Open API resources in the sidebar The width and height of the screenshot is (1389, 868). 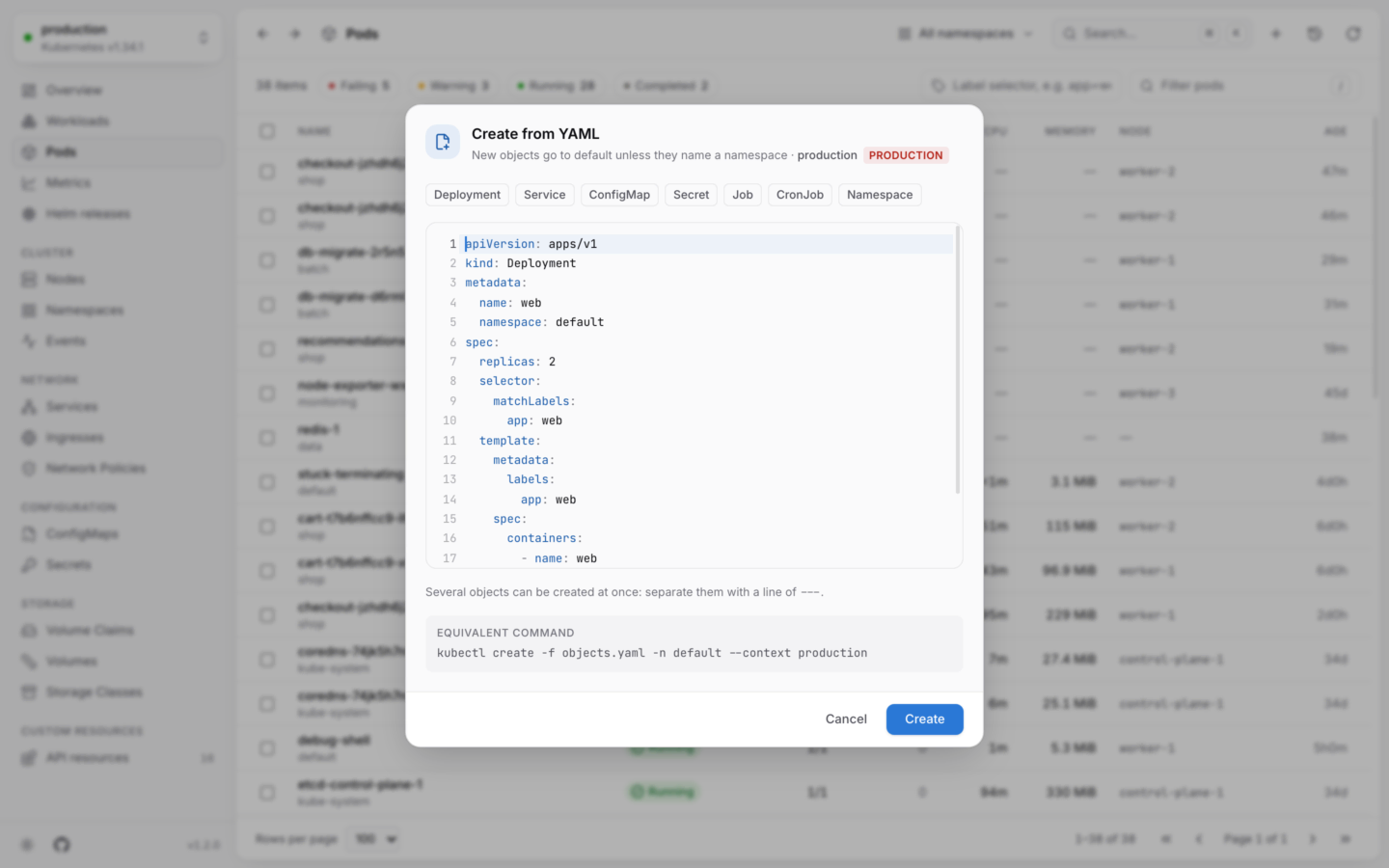pyautogui.click(x=118, y=757)
